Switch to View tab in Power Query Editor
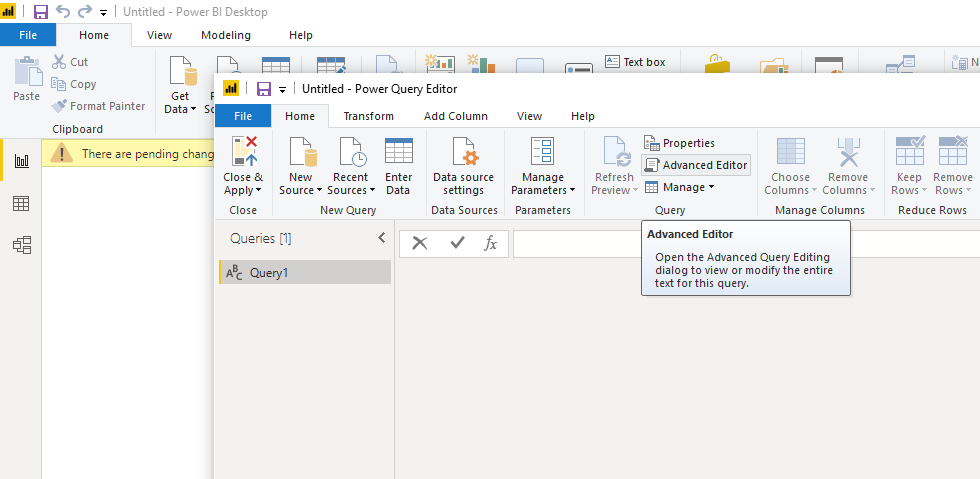This screenshot has height=479, width=980. click(x=529, y=116)
